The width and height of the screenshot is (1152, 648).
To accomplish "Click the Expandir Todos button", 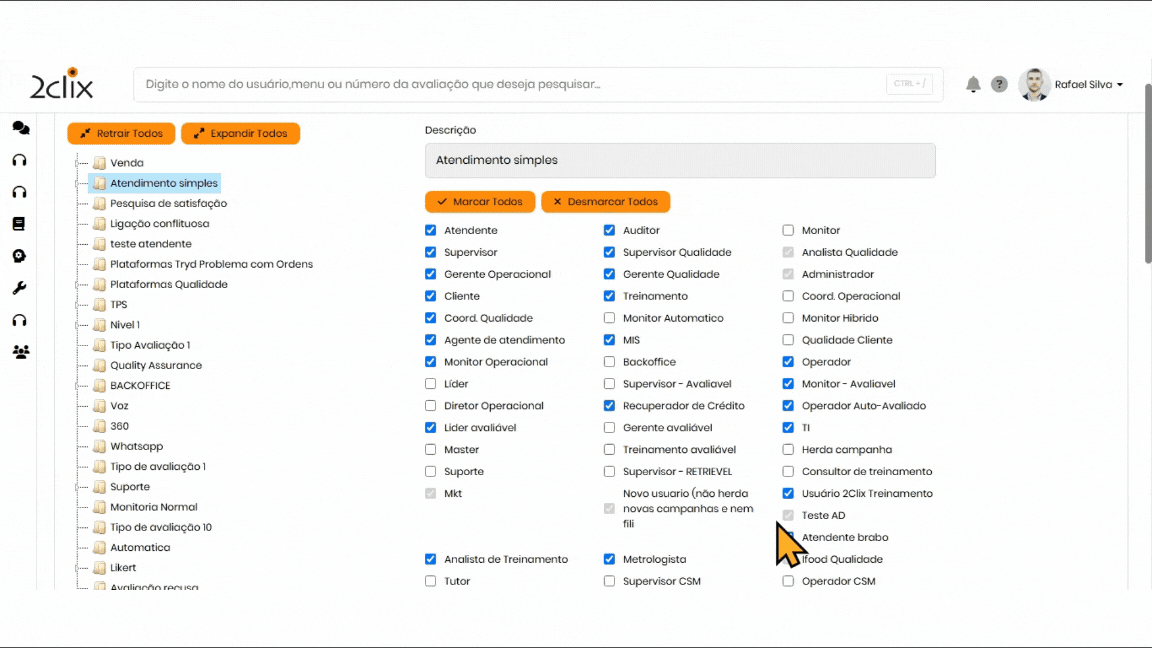I will point(240,134).
